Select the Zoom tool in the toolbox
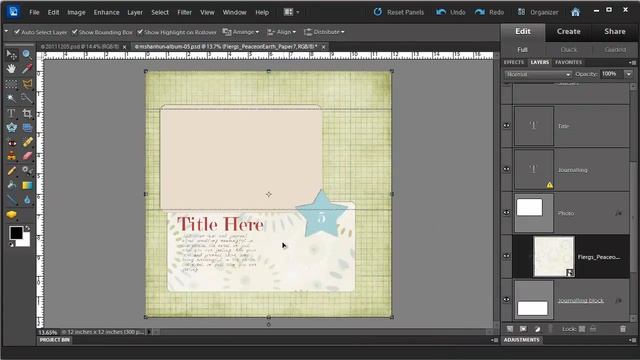This screenshot has height=360, width=640. point(27,54)
